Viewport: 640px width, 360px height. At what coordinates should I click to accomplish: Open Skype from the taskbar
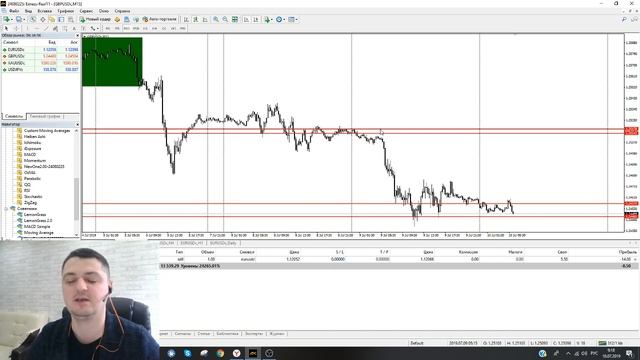(187, 353)
